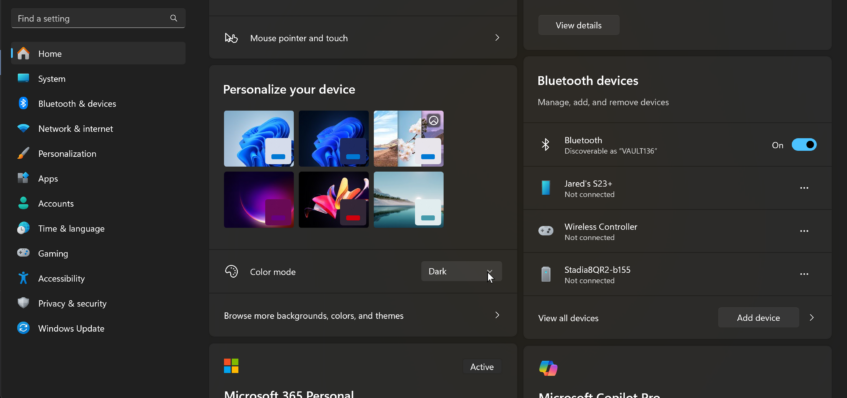Click the Microsoft Copilot Pro logo
This screenshot has width=847, height=398.
(x=548, y=368)
